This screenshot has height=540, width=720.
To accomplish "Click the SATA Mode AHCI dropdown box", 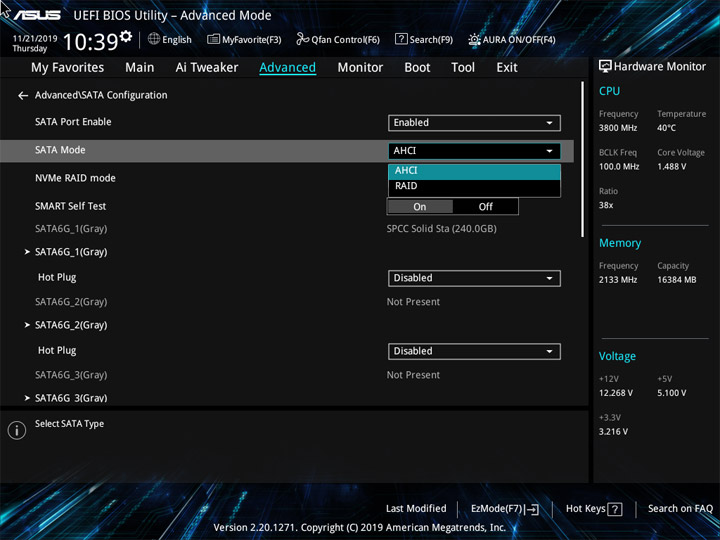I will [474, 151].
